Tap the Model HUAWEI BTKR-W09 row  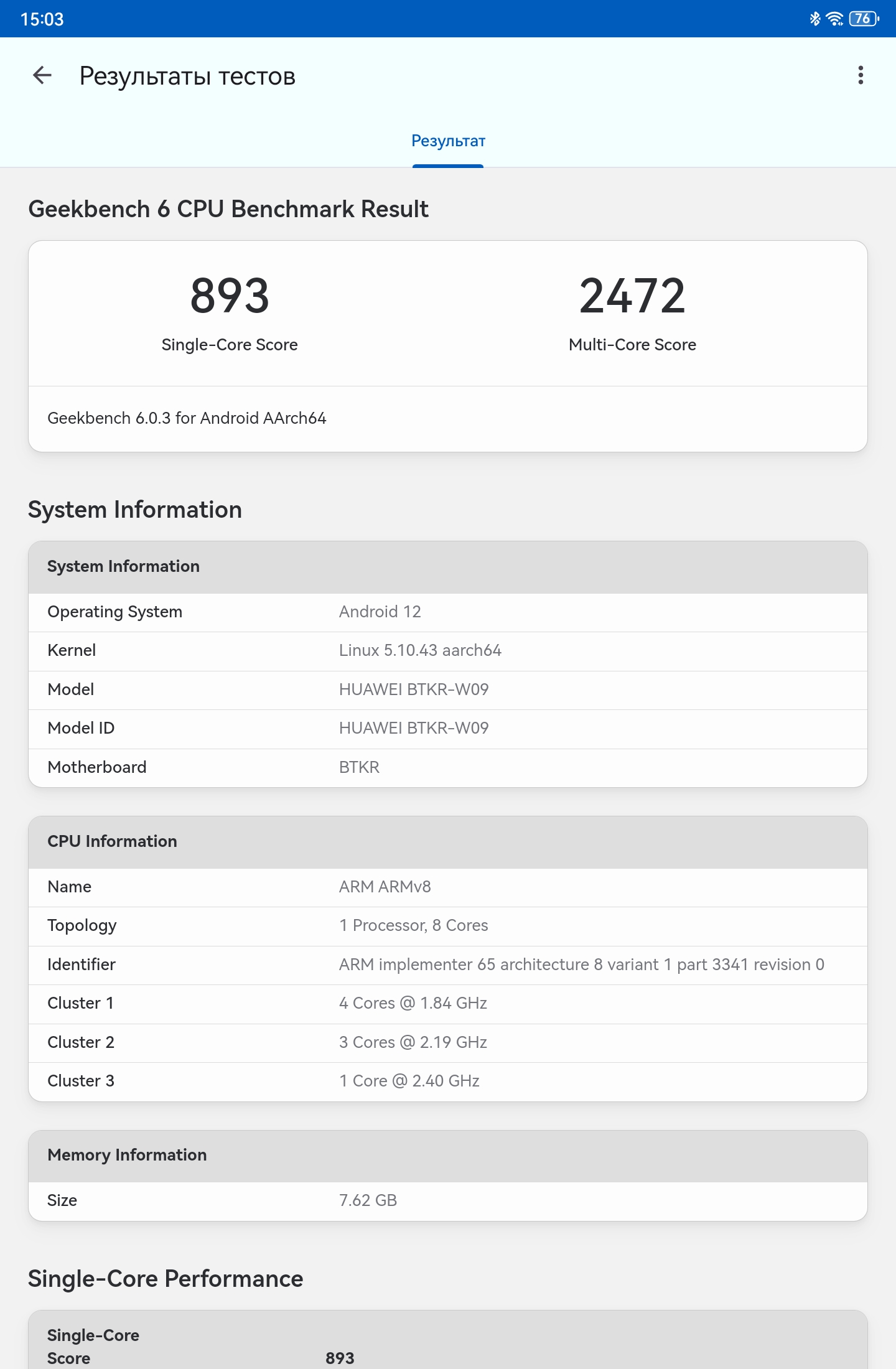pyautogui.click(x=448, y=690)
